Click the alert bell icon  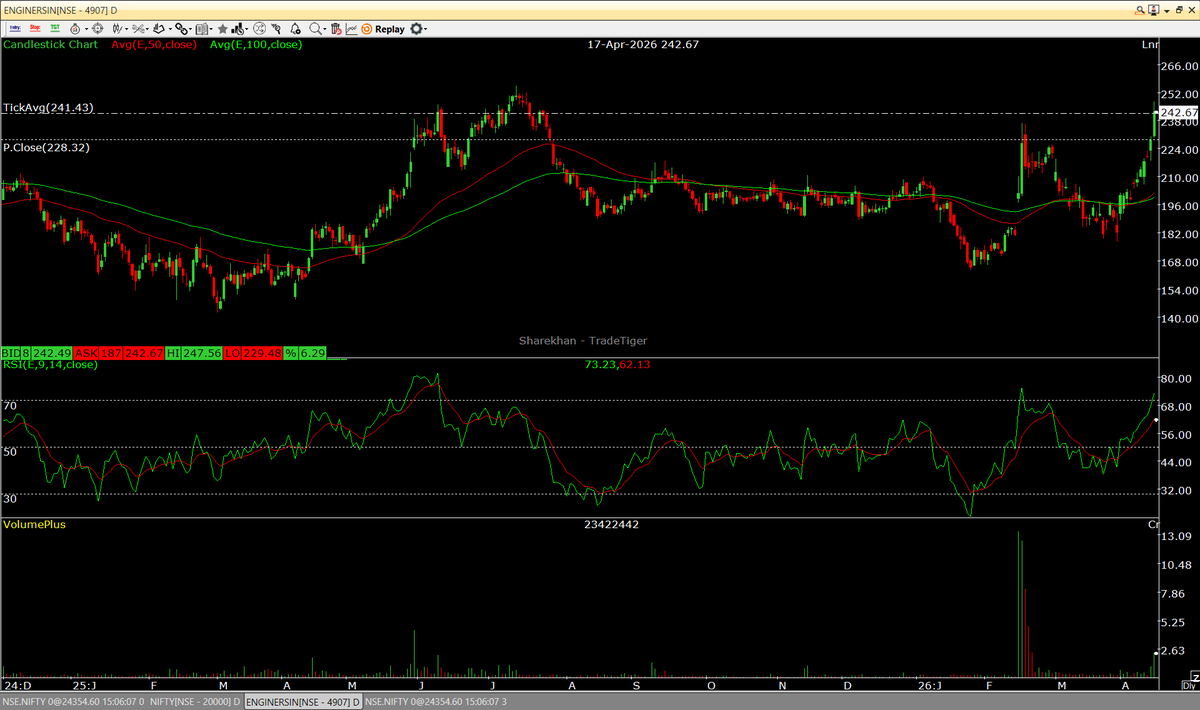click(295, 29)
